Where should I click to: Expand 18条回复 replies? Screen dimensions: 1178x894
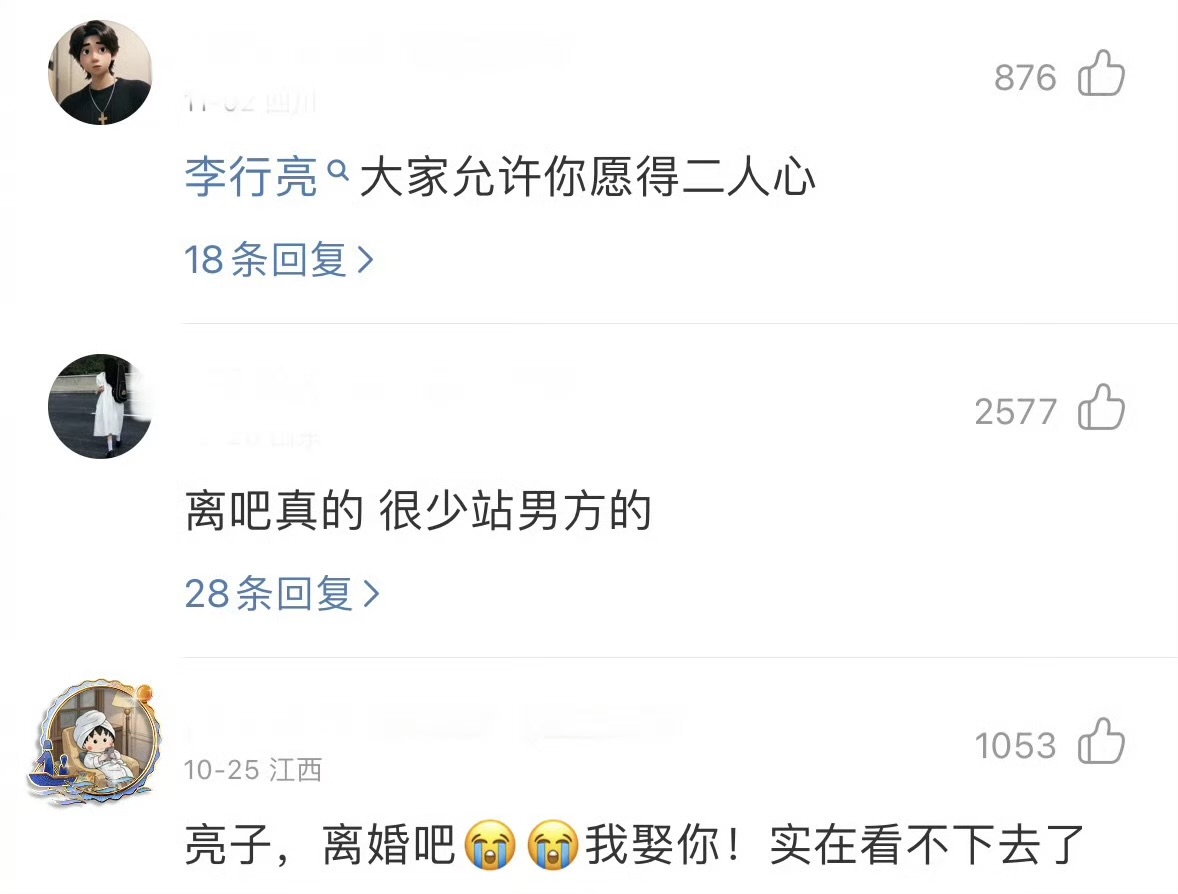click(279, 260)
